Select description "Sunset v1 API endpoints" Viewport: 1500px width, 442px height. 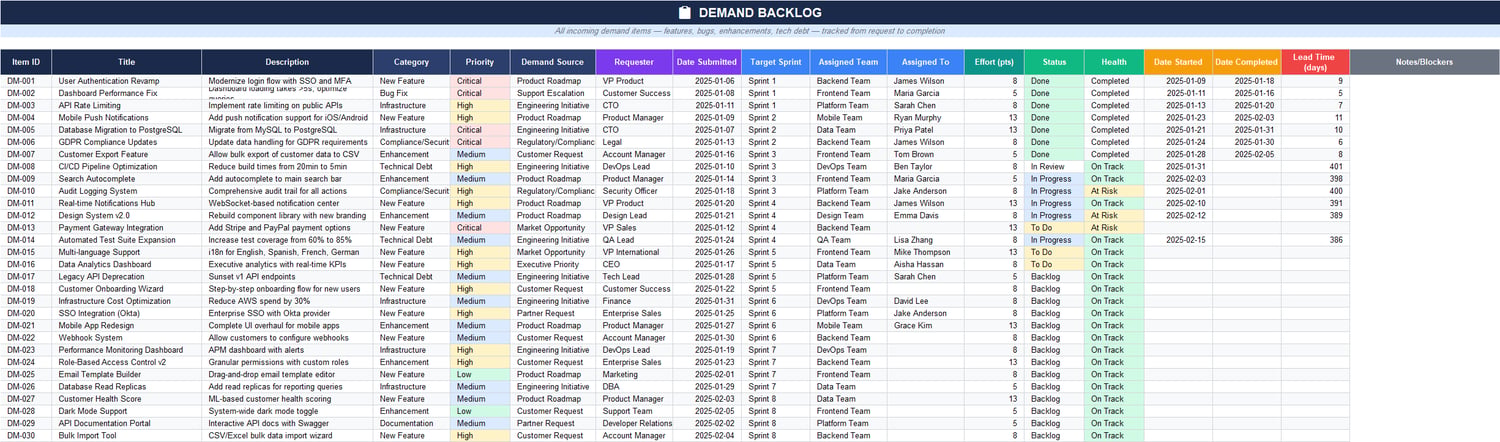tap(287, 277)
